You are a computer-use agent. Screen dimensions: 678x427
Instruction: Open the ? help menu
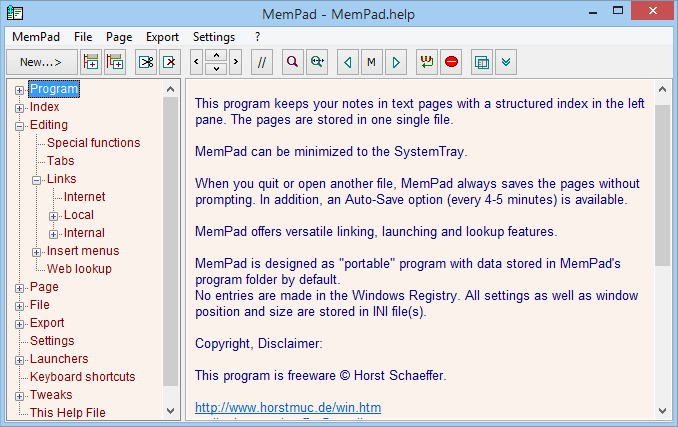pyautogui.click(x=258, y=37)
